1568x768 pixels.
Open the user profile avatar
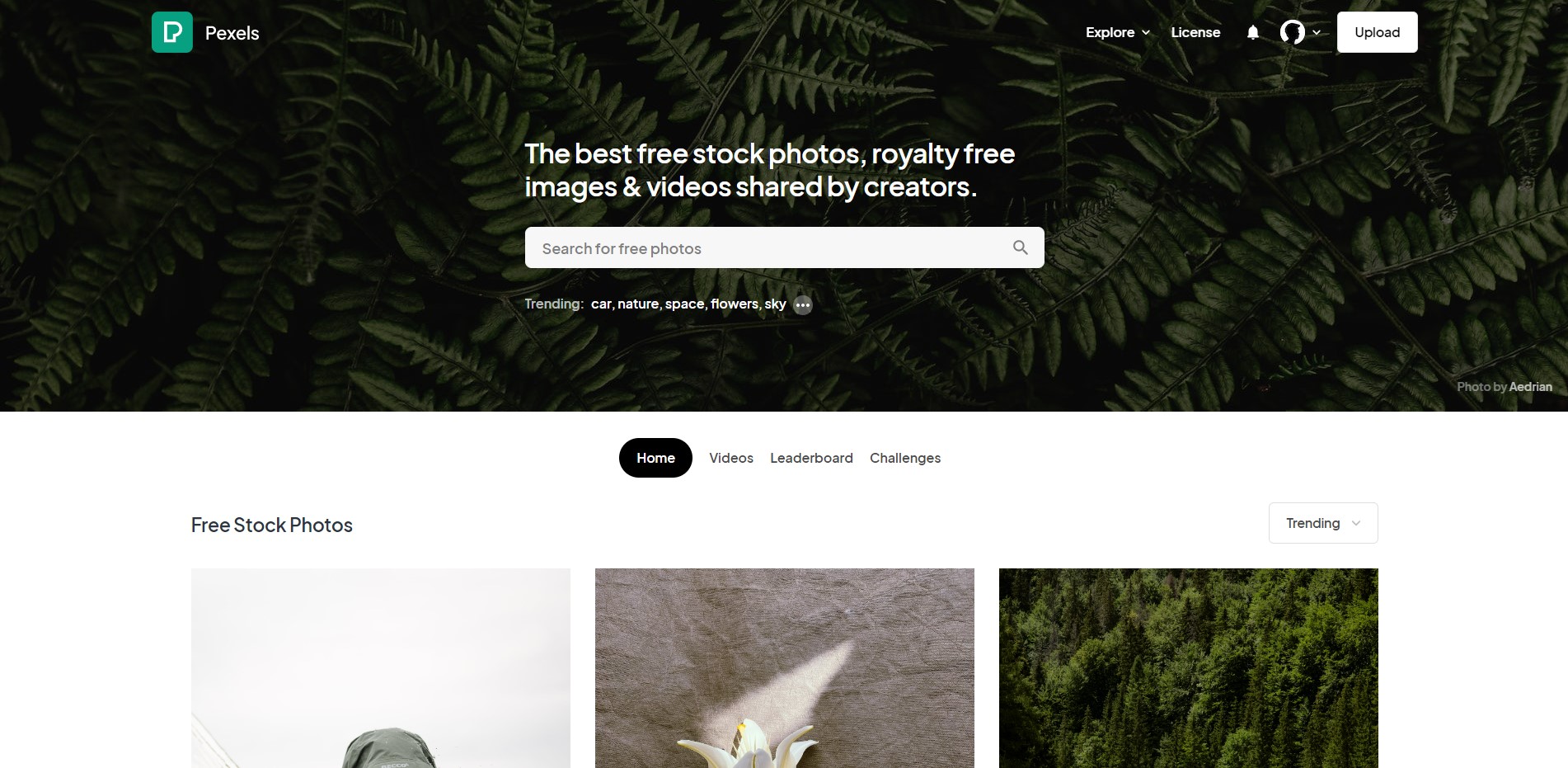pyautogui.click(x=1292, y=32)
